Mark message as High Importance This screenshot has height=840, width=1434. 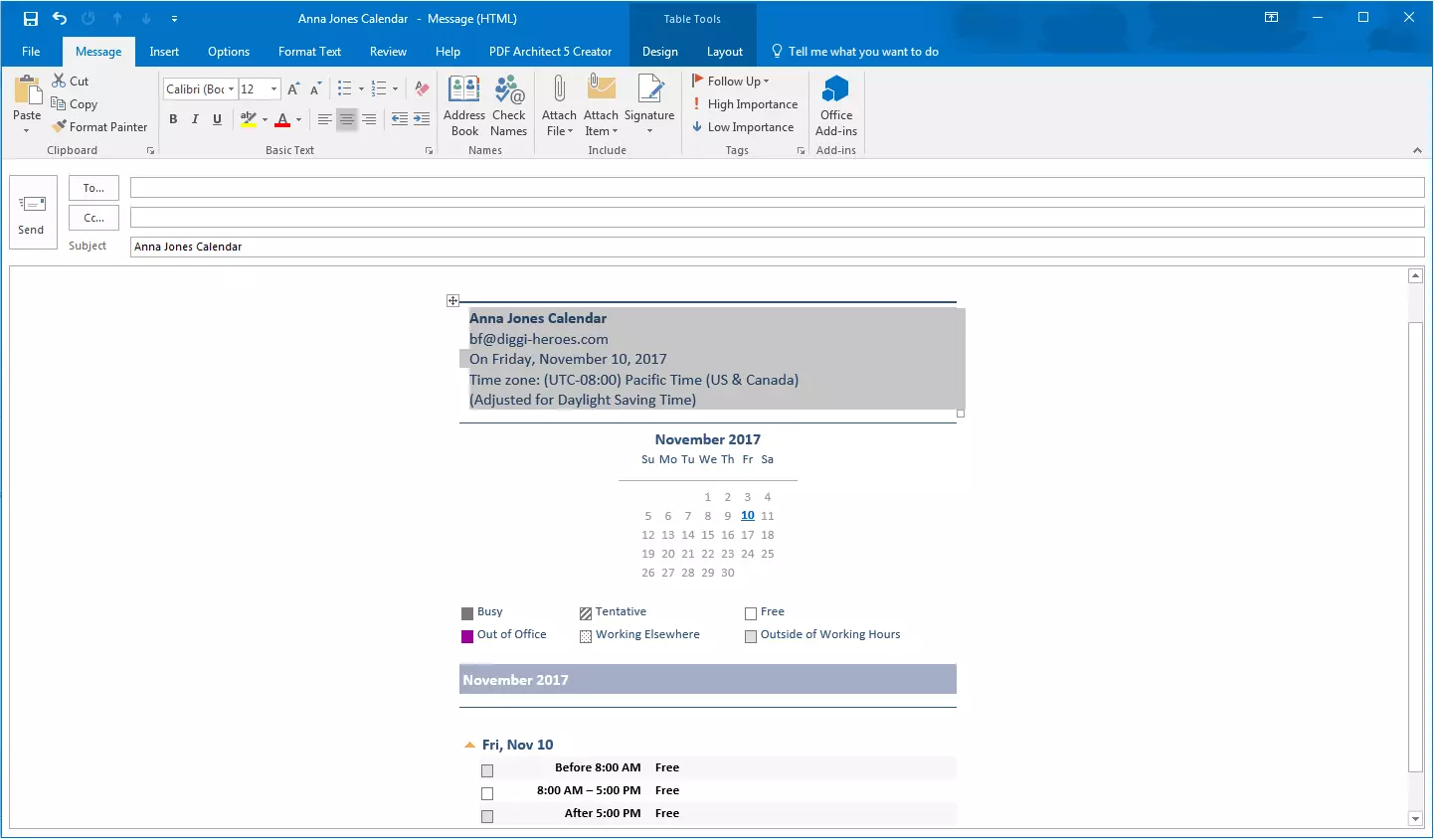coord(745,103)
